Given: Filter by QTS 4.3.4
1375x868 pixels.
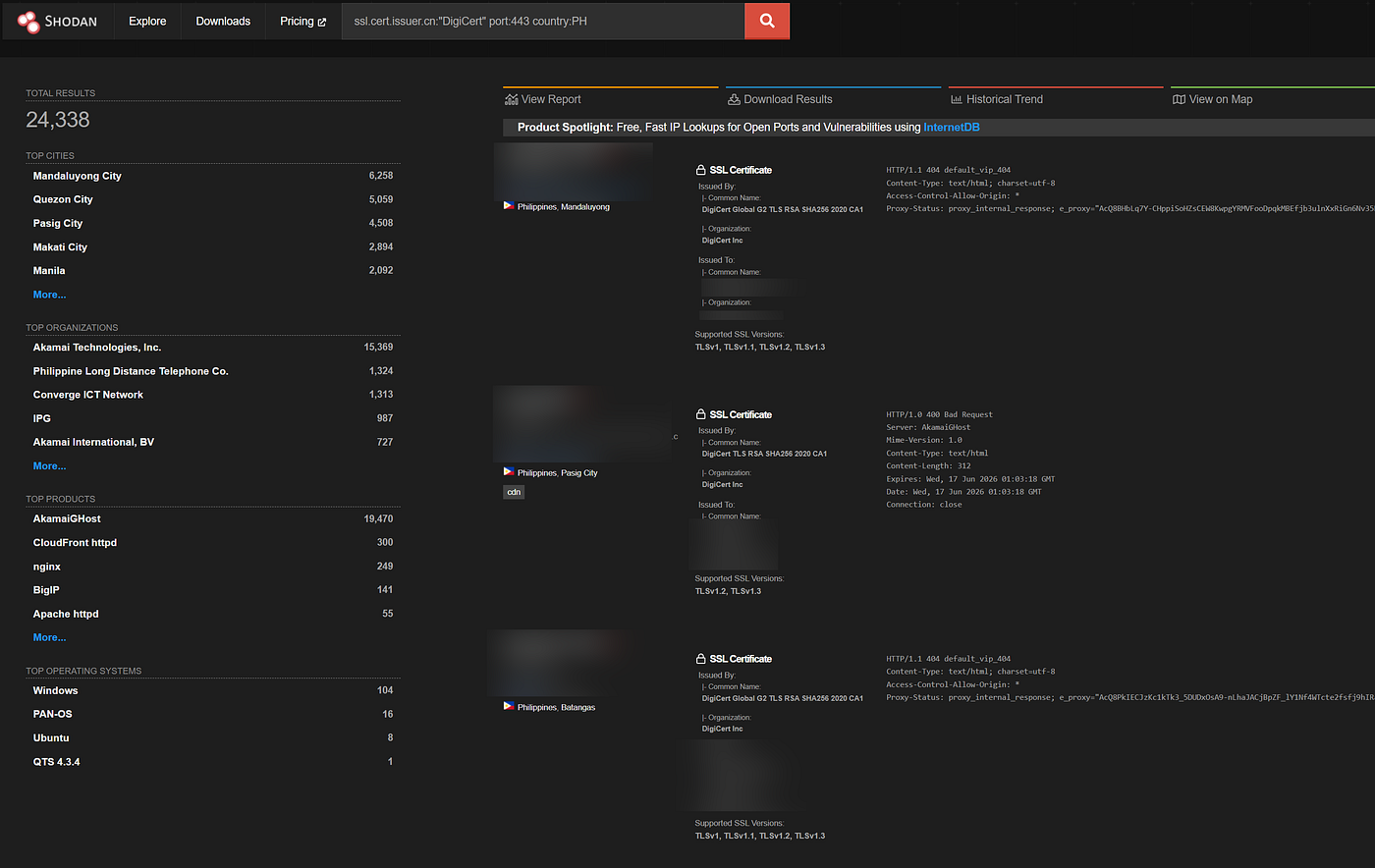Looking at the screenshot, I should tap(56, 762).
